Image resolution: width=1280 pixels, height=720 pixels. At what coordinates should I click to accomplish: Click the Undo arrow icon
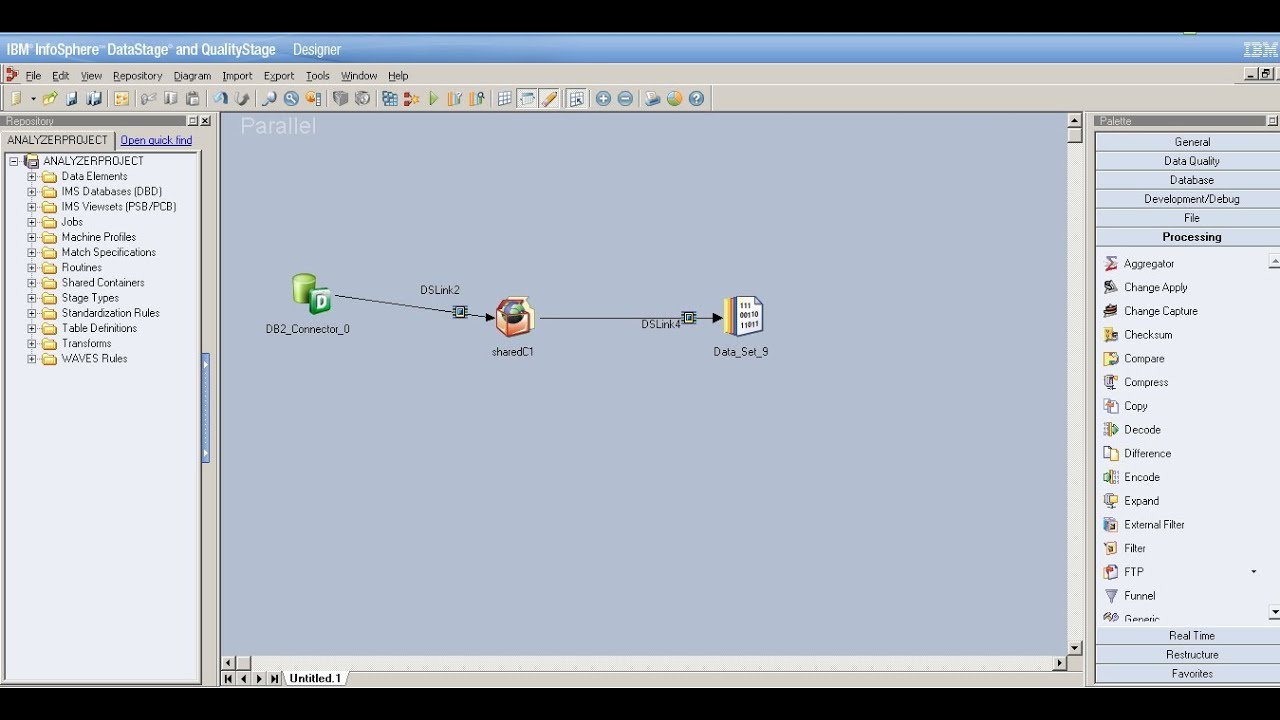220,99
